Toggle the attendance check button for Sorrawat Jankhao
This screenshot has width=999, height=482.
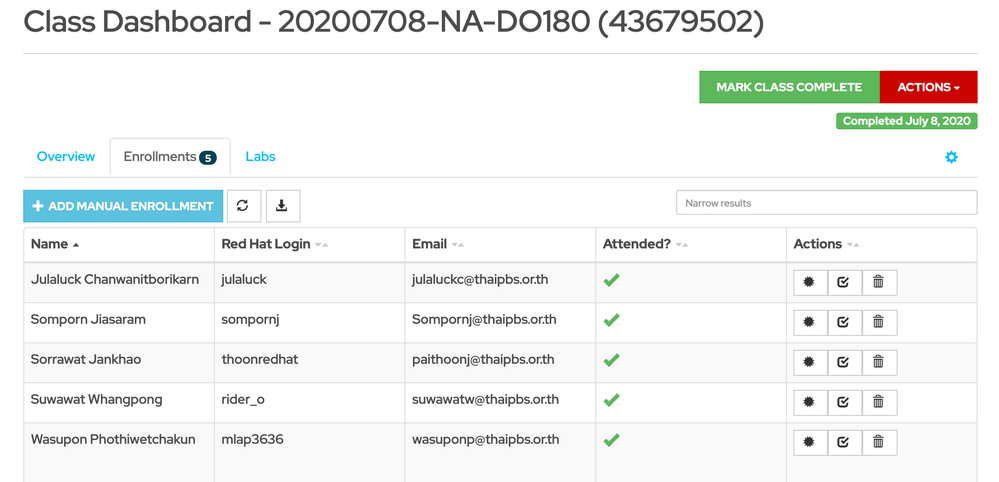coord(844,362)
